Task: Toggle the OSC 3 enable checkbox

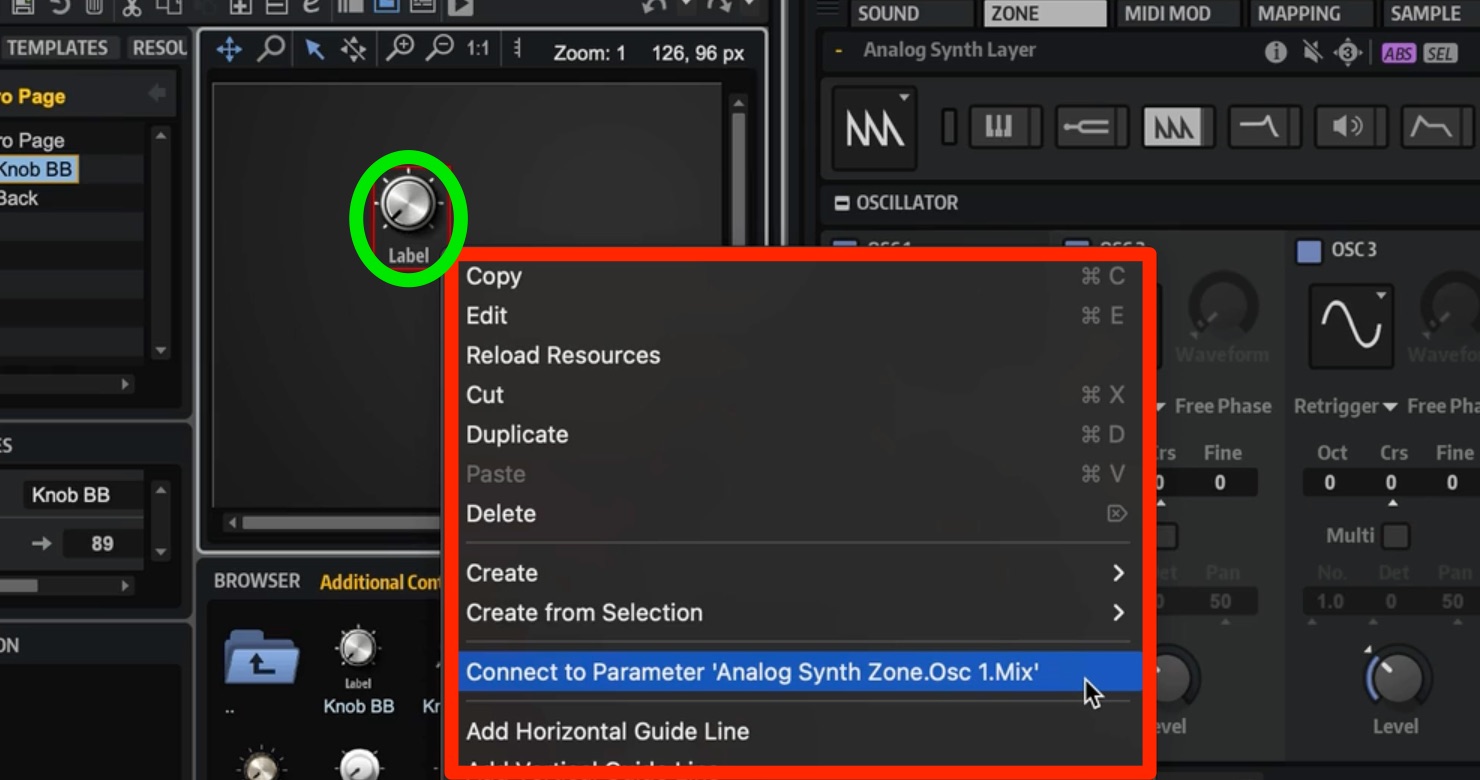Action: (1309, 250)
